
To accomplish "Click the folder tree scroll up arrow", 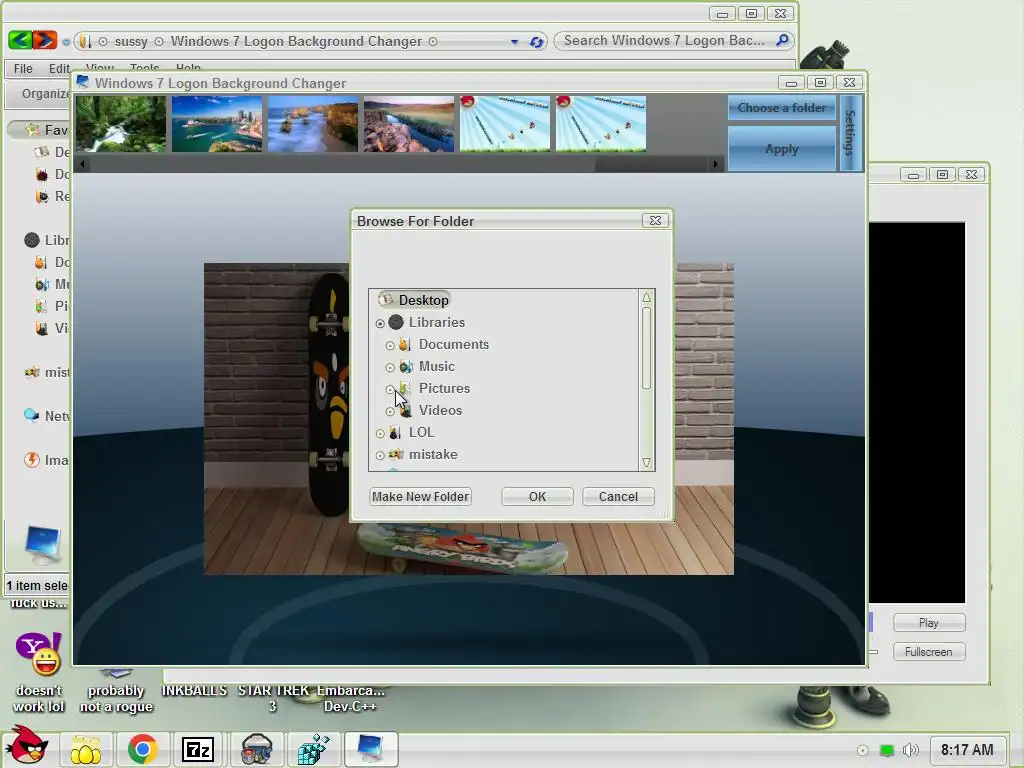I will 646,298.
